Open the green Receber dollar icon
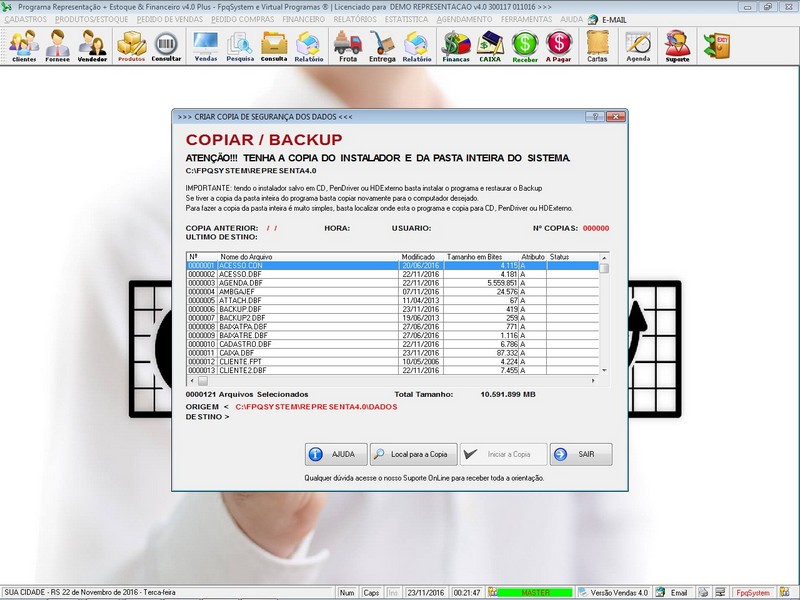Image resolution: width=800 pixels, height=600 pixels. pos(525,46)
